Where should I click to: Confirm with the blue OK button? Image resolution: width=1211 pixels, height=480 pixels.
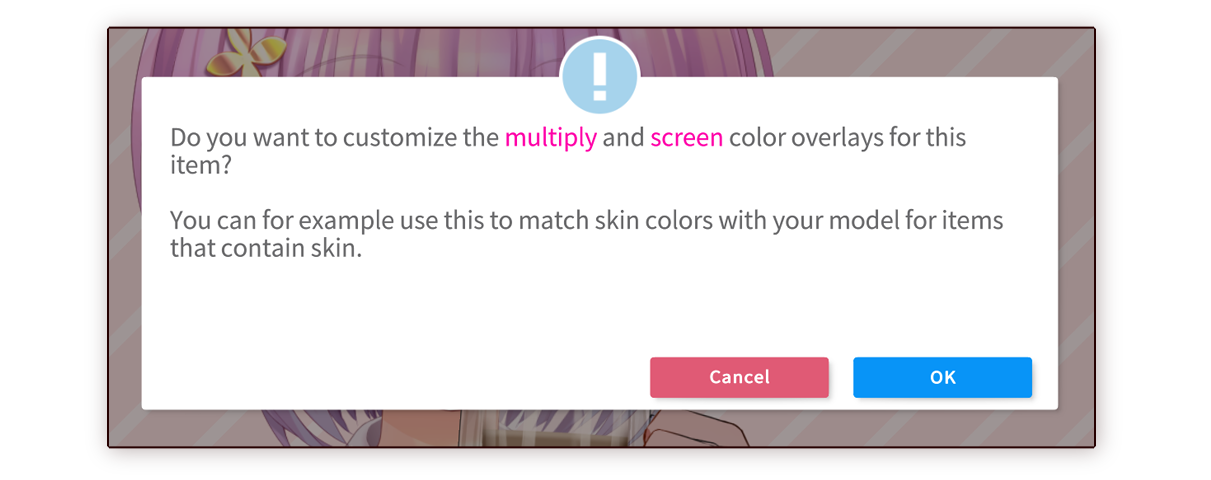[942, 377]
